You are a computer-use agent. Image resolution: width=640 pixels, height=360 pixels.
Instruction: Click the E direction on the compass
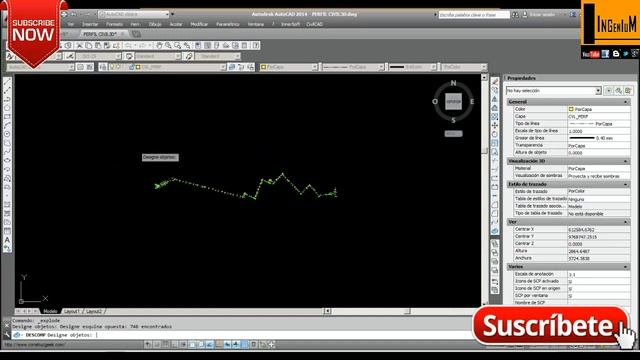[472, 102]
